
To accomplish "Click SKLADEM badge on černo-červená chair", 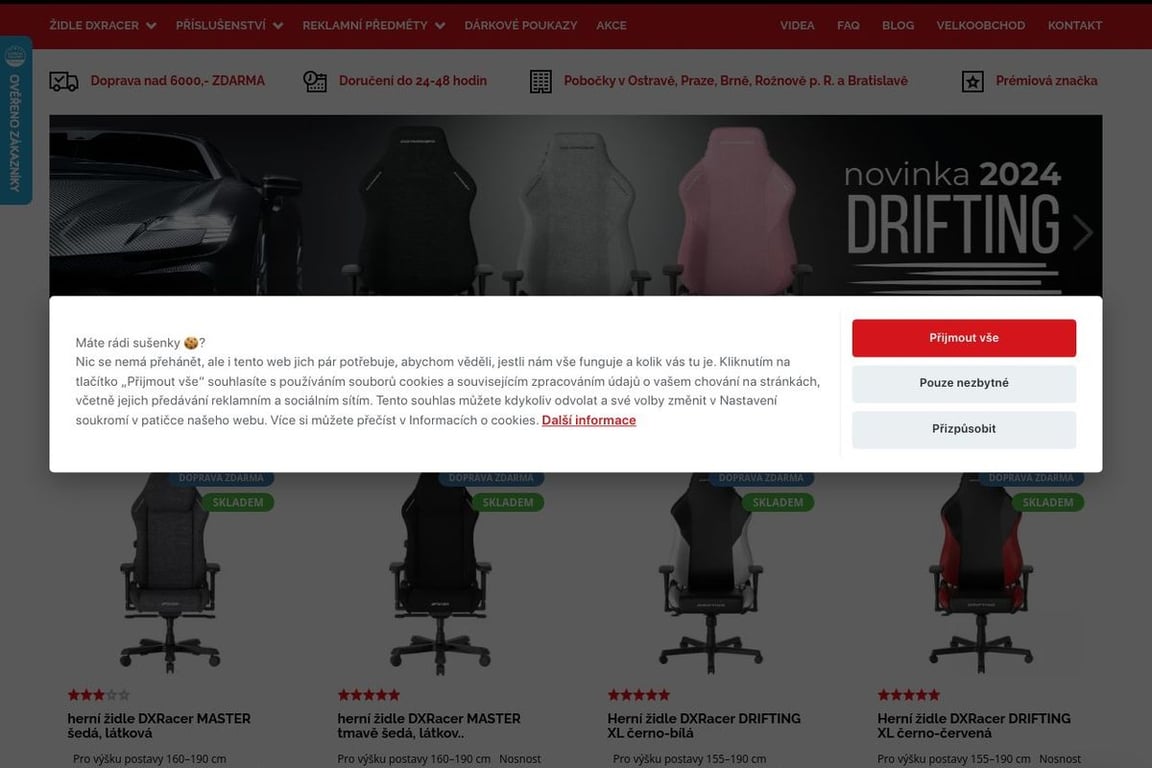I will 1048,503.
